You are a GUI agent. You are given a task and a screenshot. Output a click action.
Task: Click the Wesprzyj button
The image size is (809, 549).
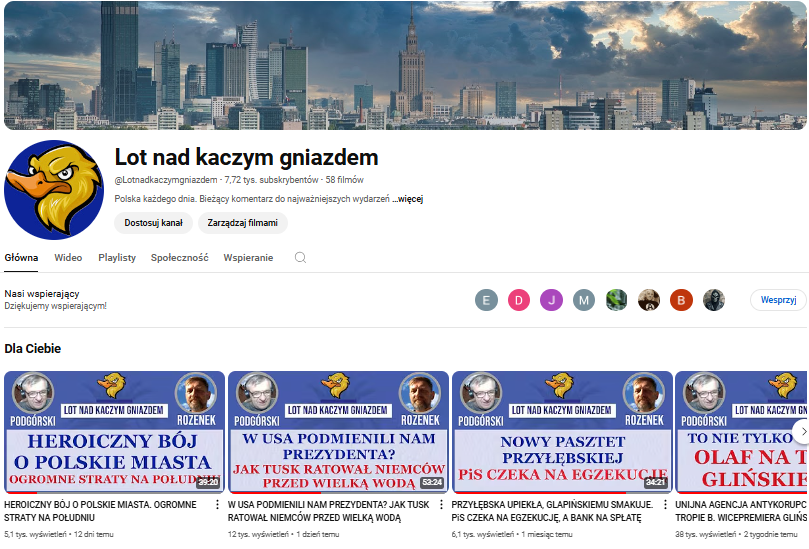point(779,300)
